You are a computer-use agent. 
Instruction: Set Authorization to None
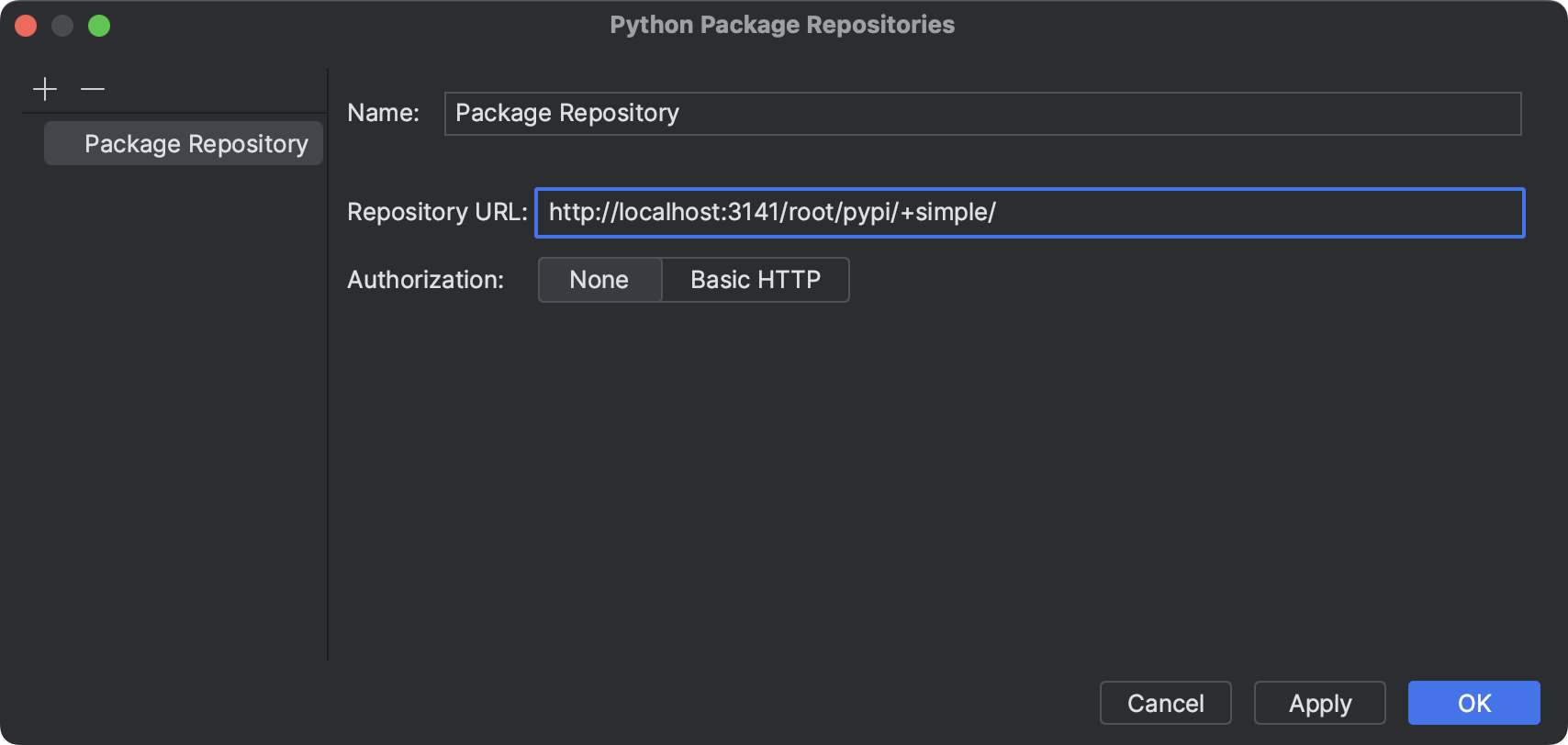[599, 280]
